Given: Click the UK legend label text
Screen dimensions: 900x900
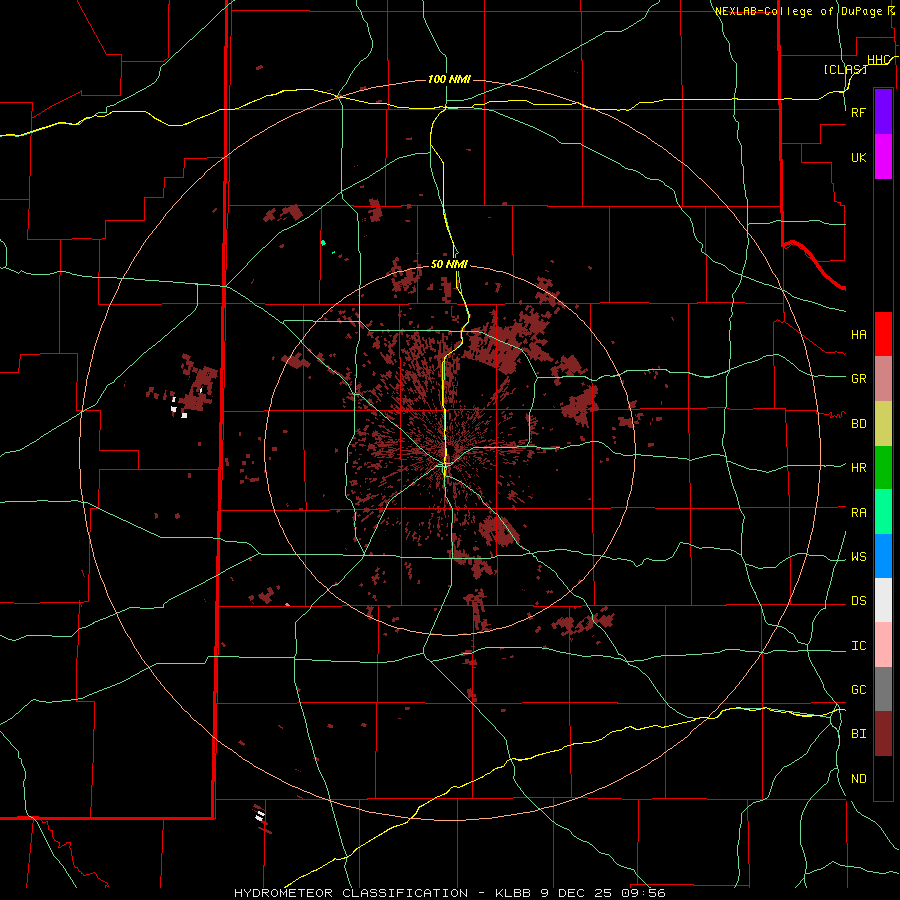Looking at the screenshot, I should click(858, 157).
